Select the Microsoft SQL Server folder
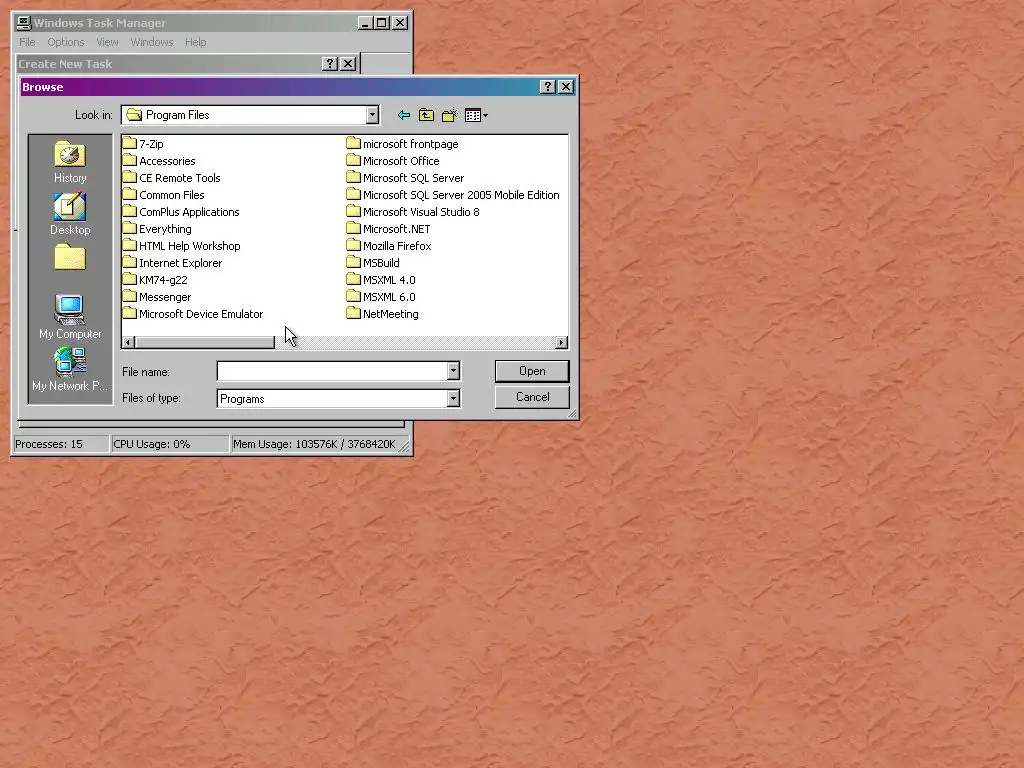 coord(406,178)
